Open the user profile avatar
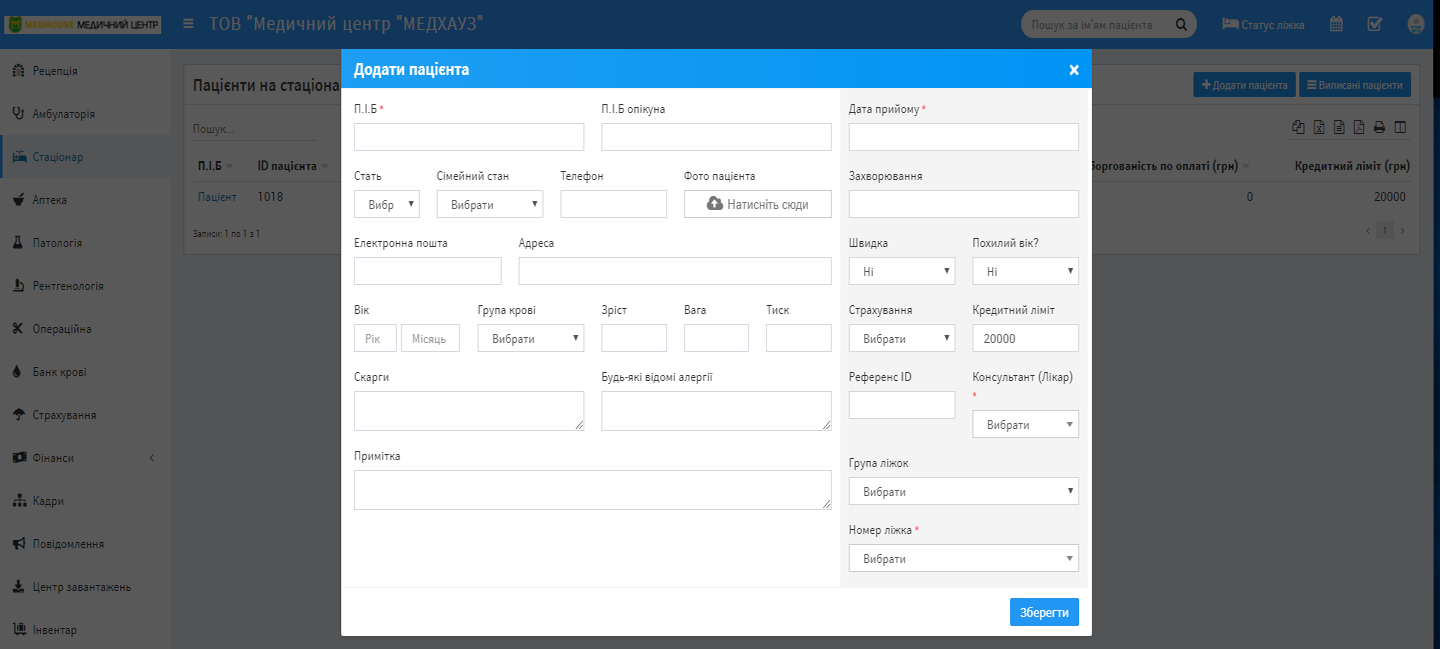Image resolution: width=1440 pixels, height=649 pixels. point(1416,24)
